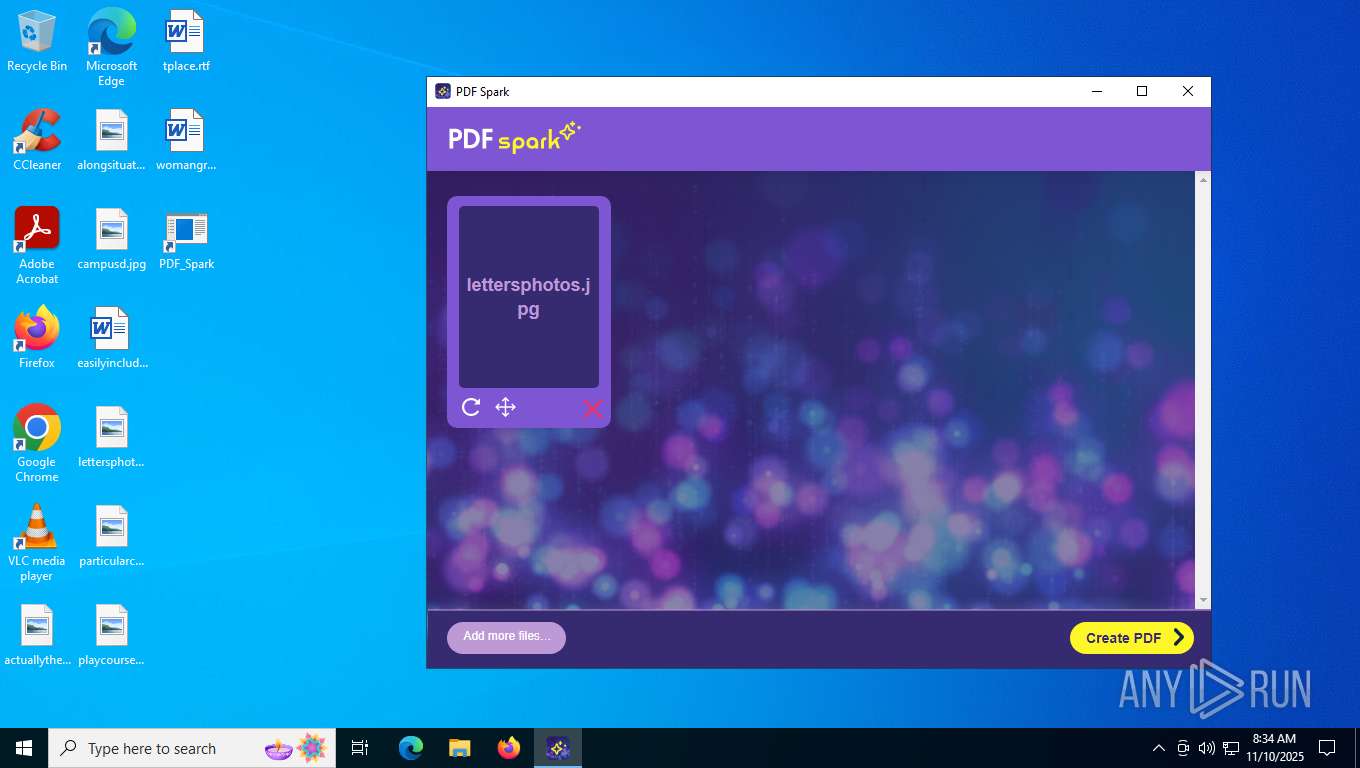Select the PDF_Spark desktop shortcut
This screenshot has width=1360, height=768.
point(186,239)
